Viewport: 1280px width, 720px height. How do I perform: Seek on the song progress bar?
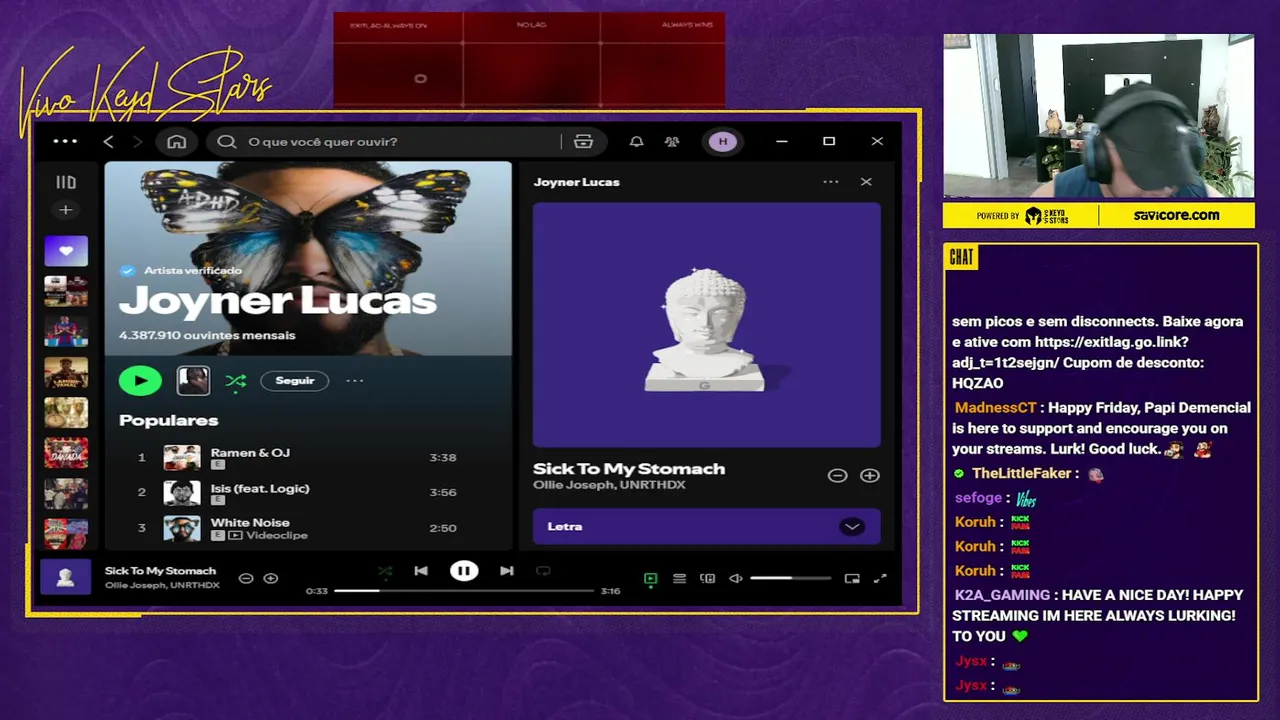coord(464,591)
